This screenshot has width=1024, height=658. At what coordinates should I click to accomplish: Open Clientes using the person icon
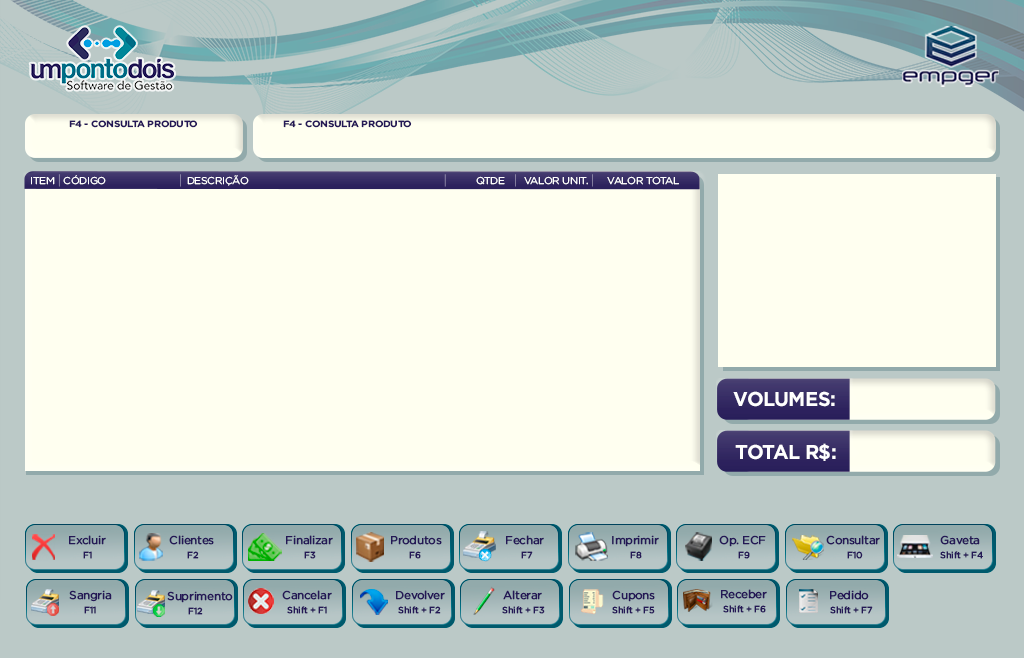[x=152, y=547]
